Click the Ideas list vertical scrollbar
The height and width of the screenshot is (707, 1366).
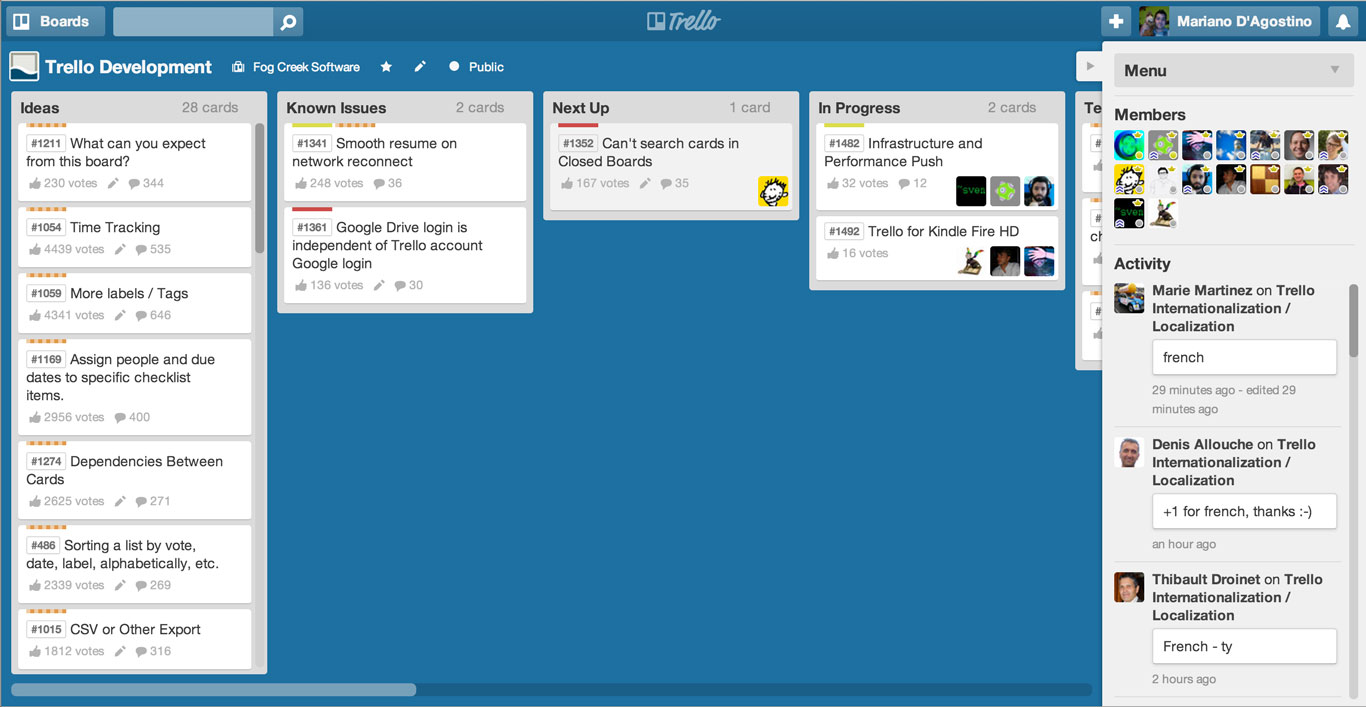(260, 189)
